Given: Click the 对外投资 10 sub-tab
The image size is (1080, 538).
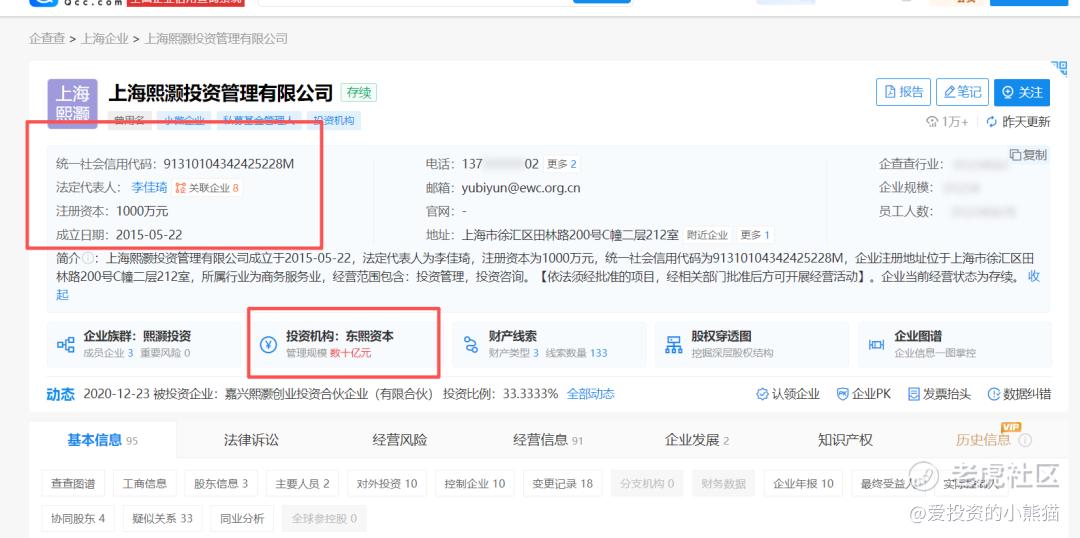Looking at the screenshot, I should (387, 484).
